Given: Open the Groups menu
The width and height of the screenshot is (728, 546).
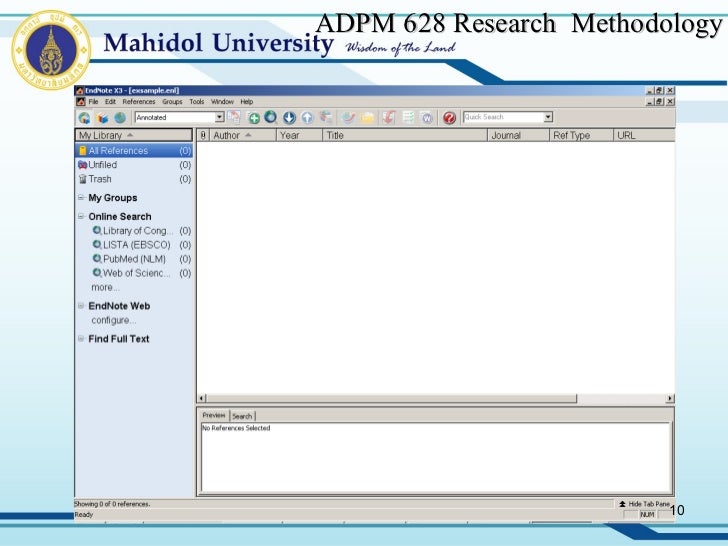Looking at the screenshot, I should 172,102.
